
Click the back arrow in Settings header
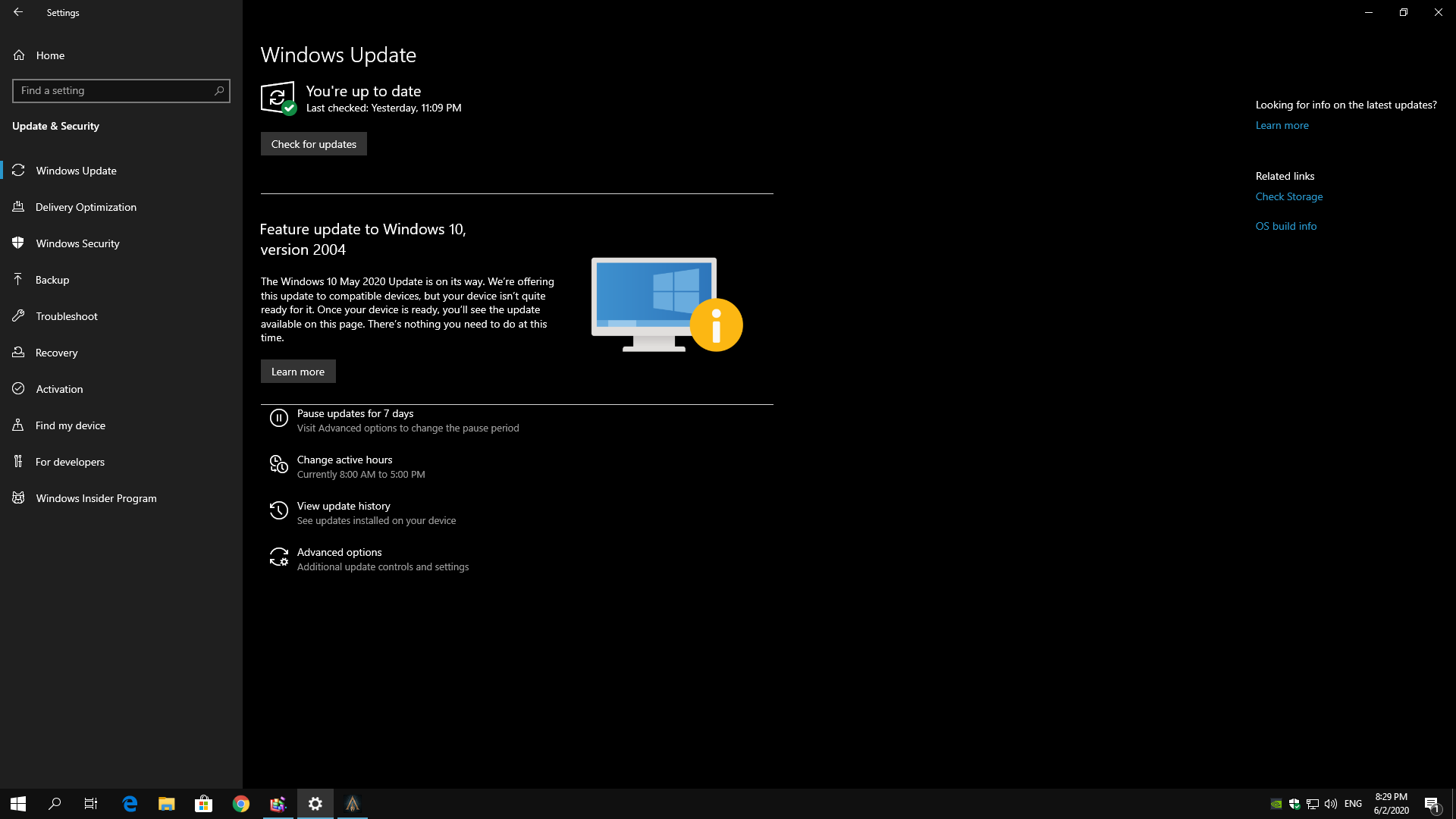[x=18, y=12]
